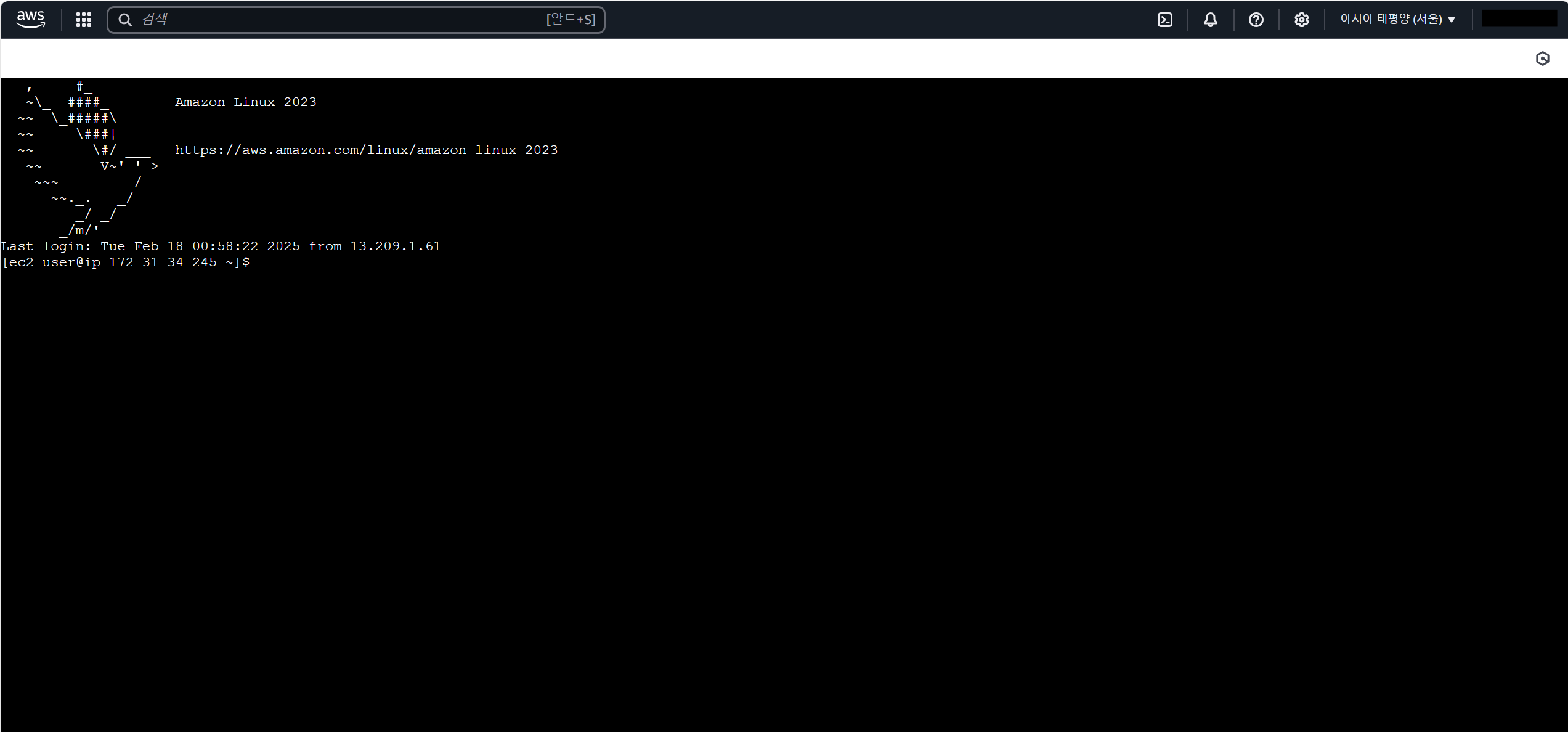Image resolution: width=1568 pixels, height=732 pixels.
Task: Open the notifications bell
Action: (1210, 20)
